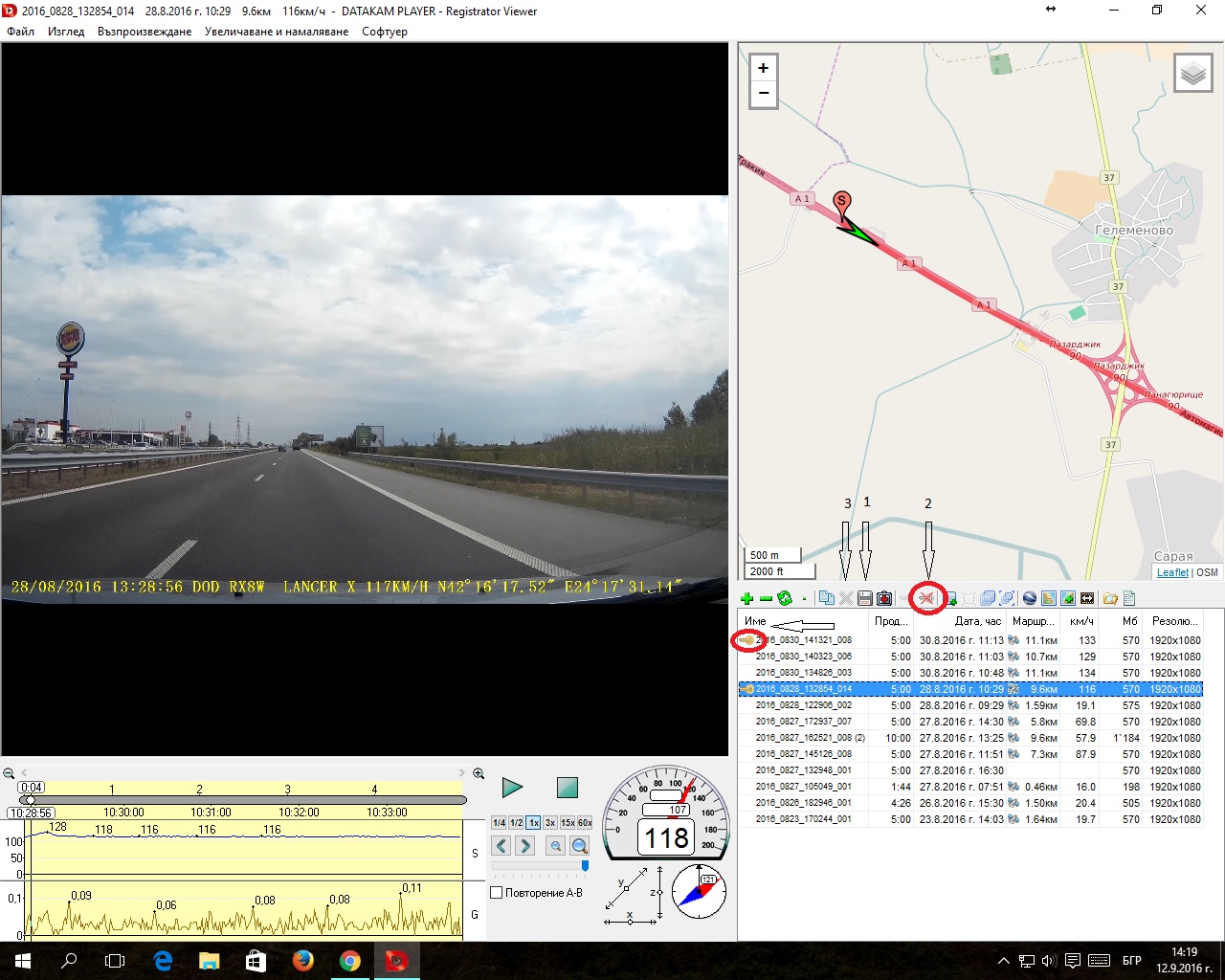Zoom in on the map with plus button
Screen dimensions: 1225x980
(x=763, y=68)
